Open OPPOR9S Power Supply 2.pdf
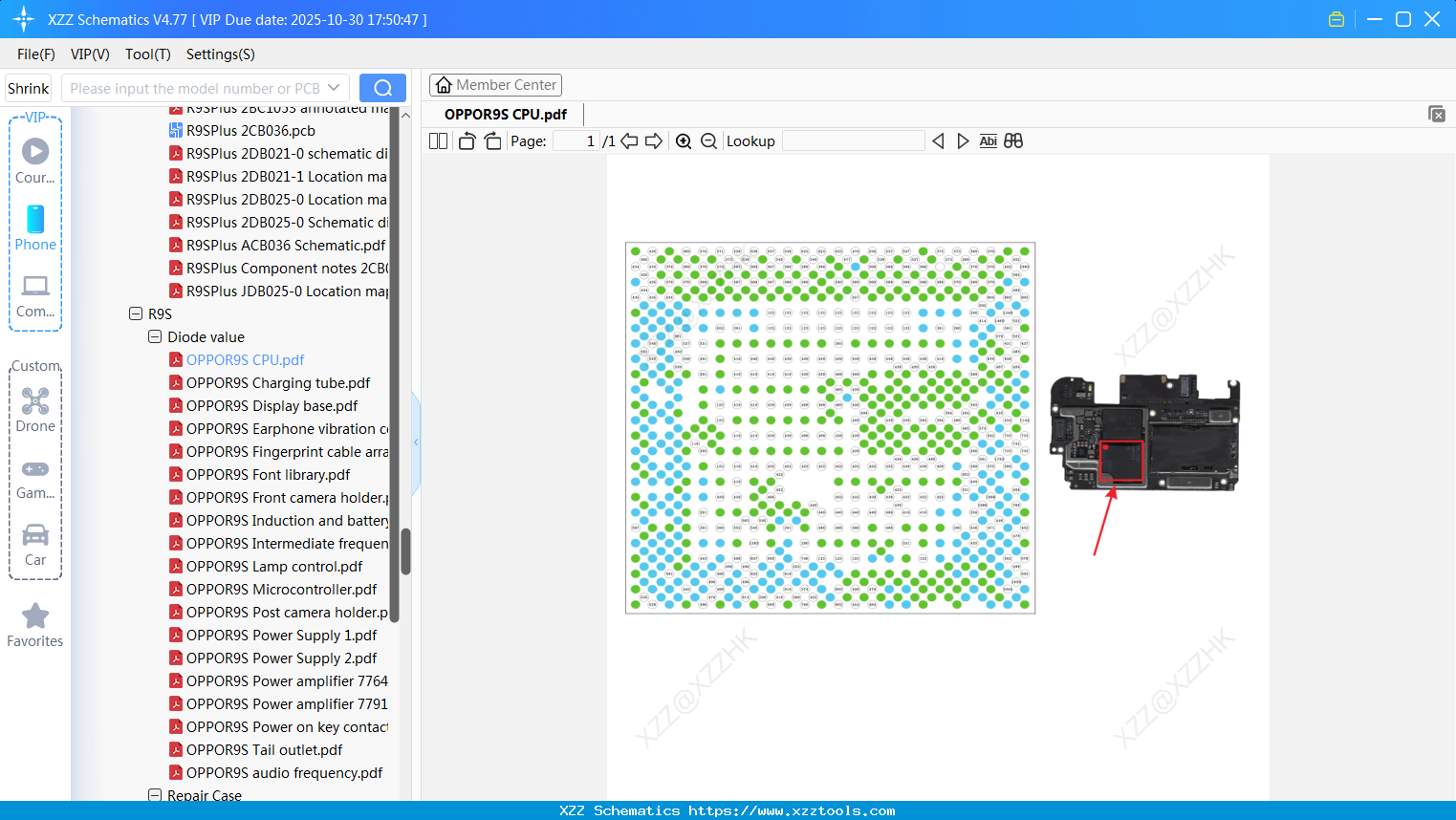1456x820 pixels. [281, 658]
